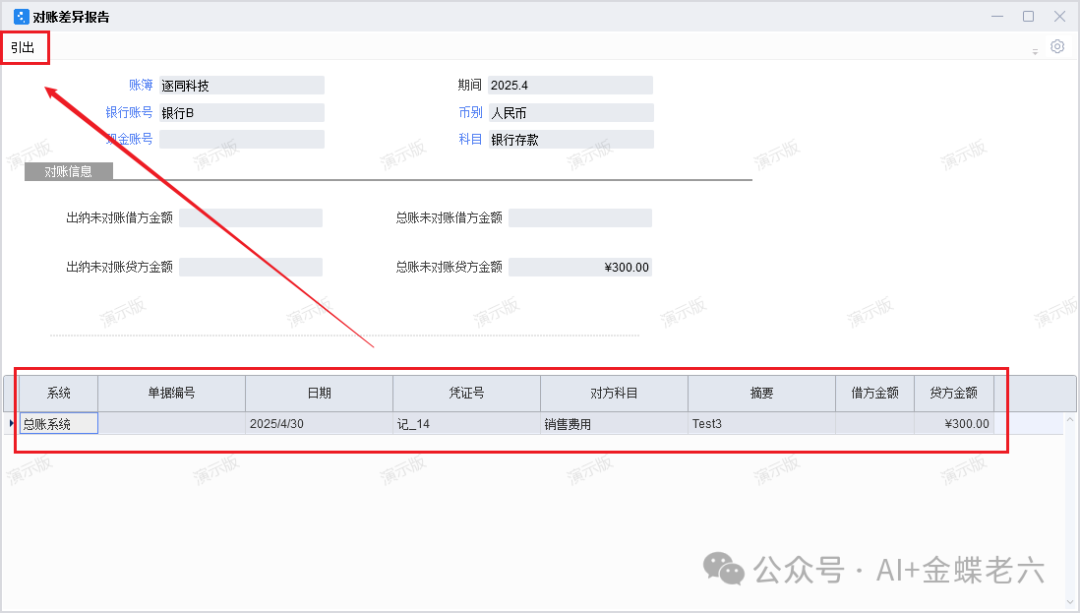Open the settings gear icon
The image size is (1080, 613).
(1057, 47)
